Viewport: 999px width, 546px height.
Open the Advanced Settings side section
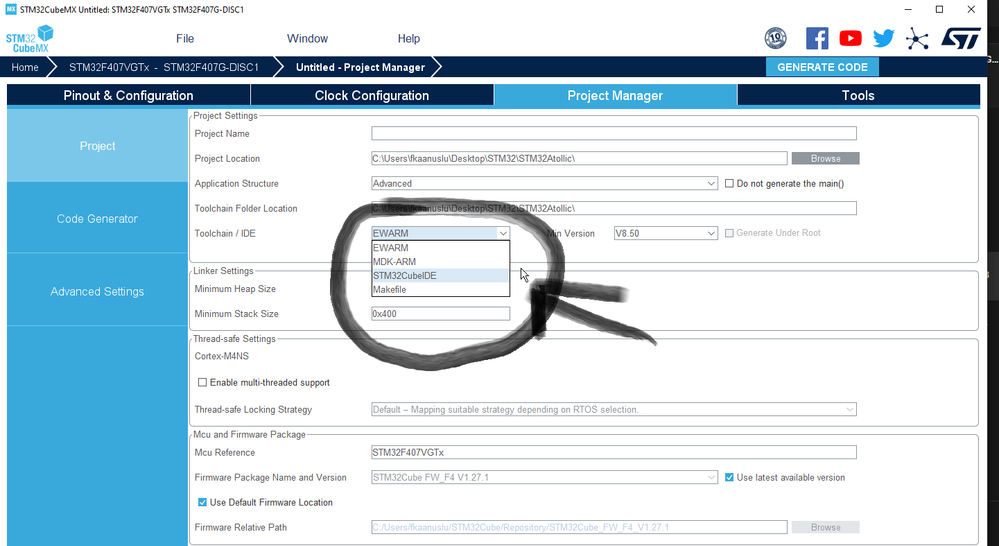click(x=97, y=291)
